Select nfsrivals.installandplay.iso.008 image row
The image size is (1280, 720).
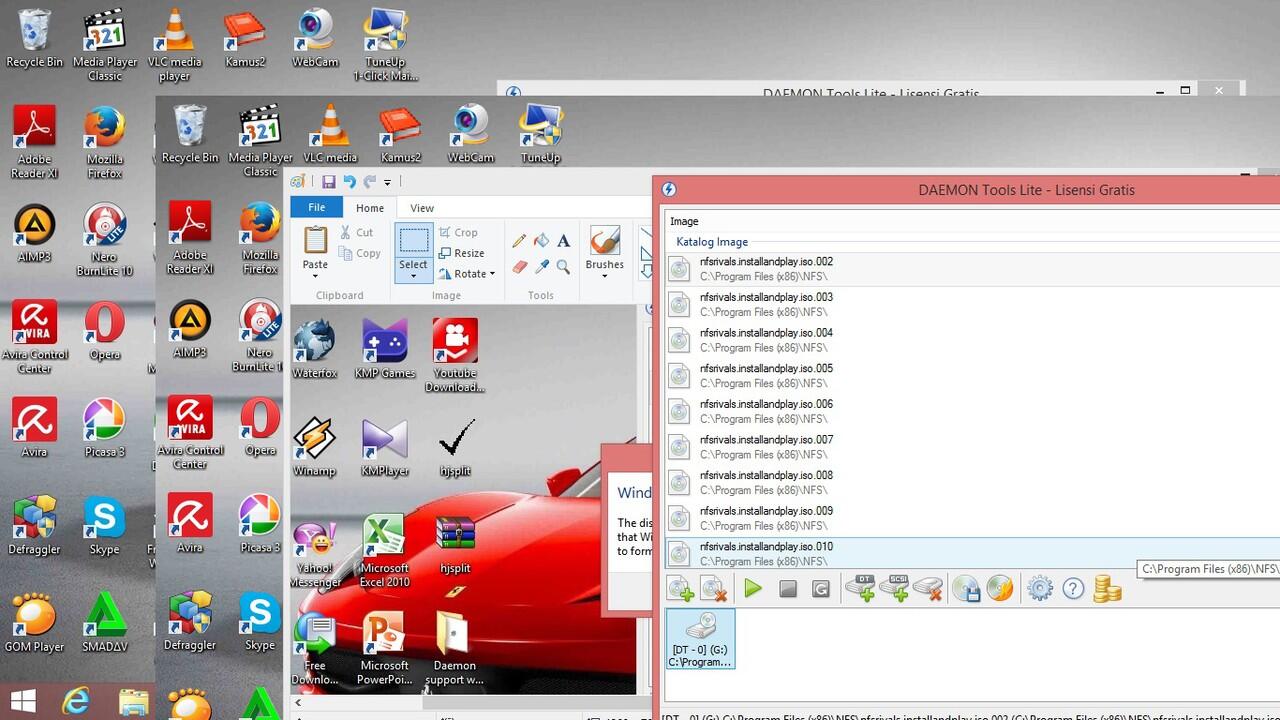[972, 483]
